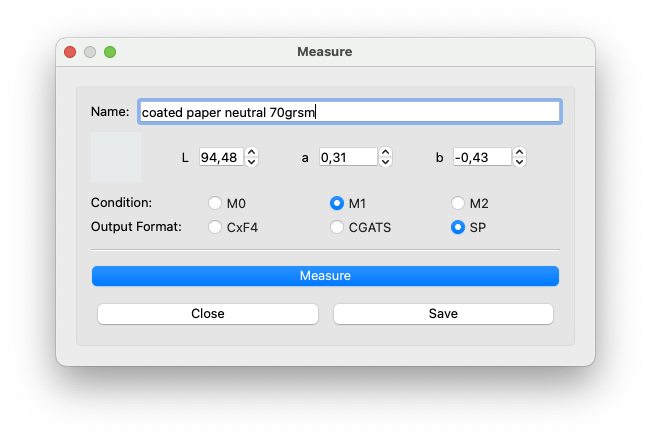Viewport: 651px width, 440px height.
Task: Decrease the L value with stepper down arrow
Action: click(252, 161)
